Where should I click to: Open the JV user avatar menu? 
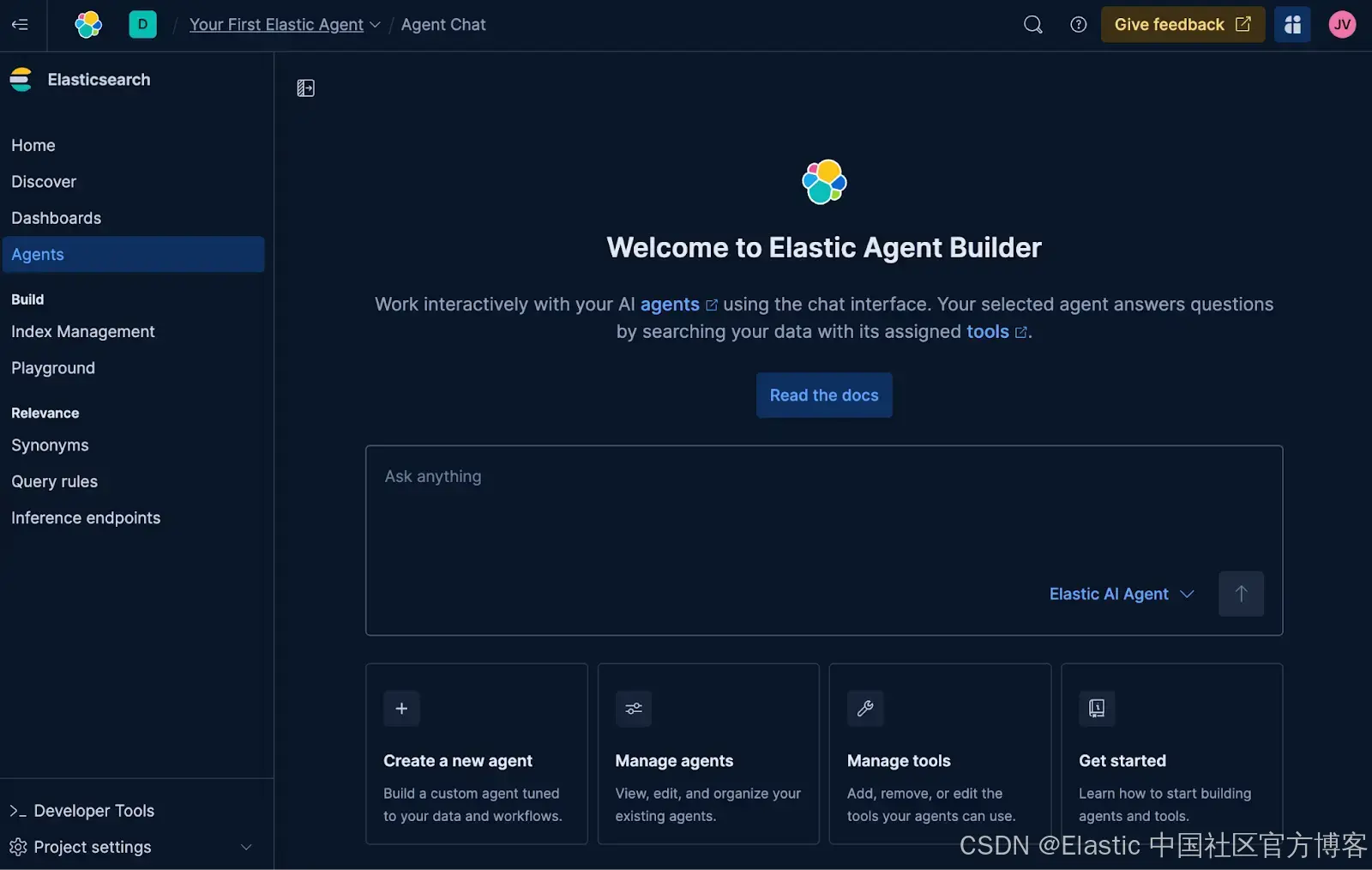point(1342,24)
